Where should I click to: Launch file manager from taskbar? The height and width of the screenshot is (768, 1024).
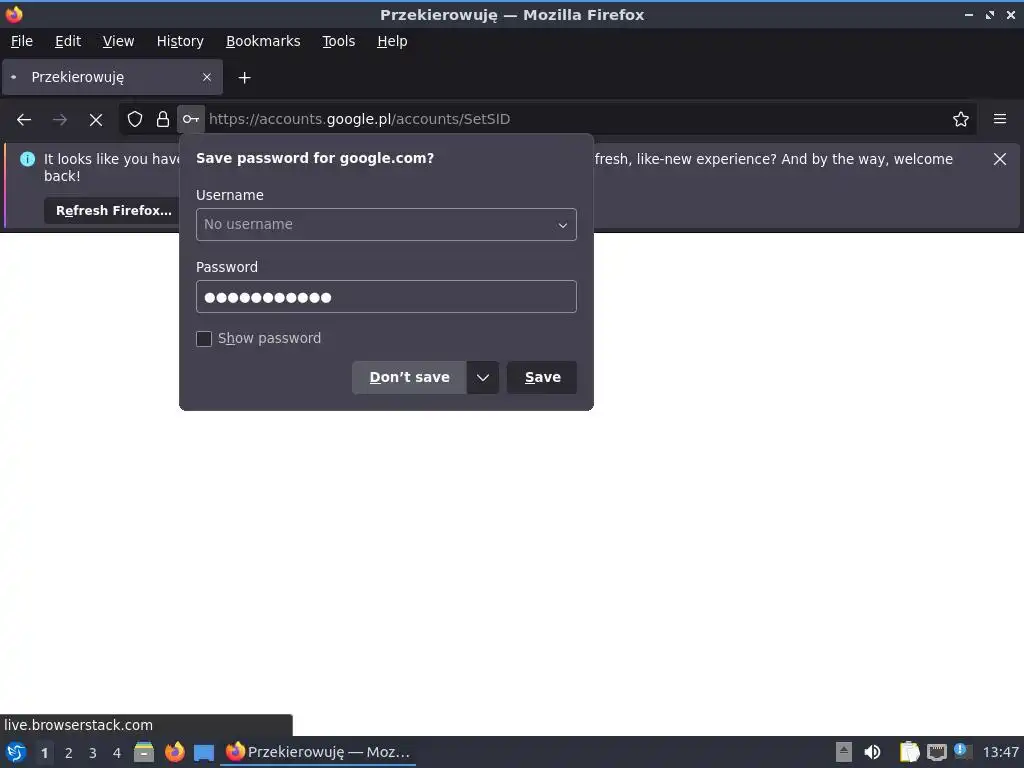pos(144,752)
